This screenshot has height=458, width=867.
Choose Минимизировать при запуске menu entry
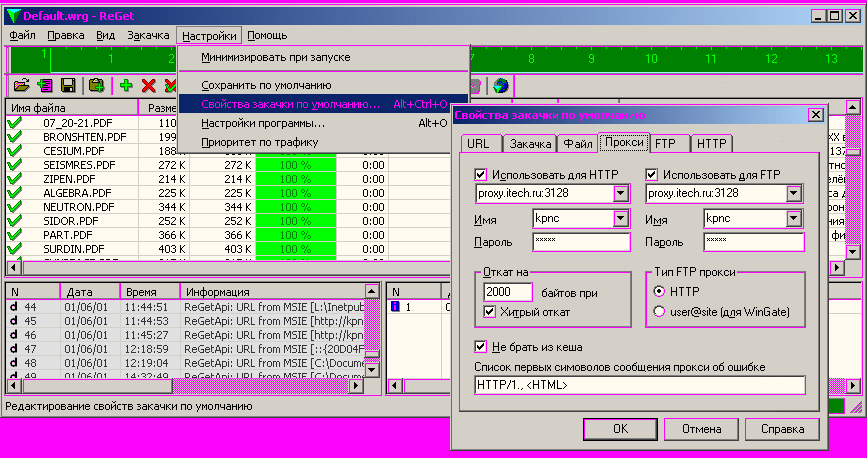pyautogui.click(x=323, y=58)
